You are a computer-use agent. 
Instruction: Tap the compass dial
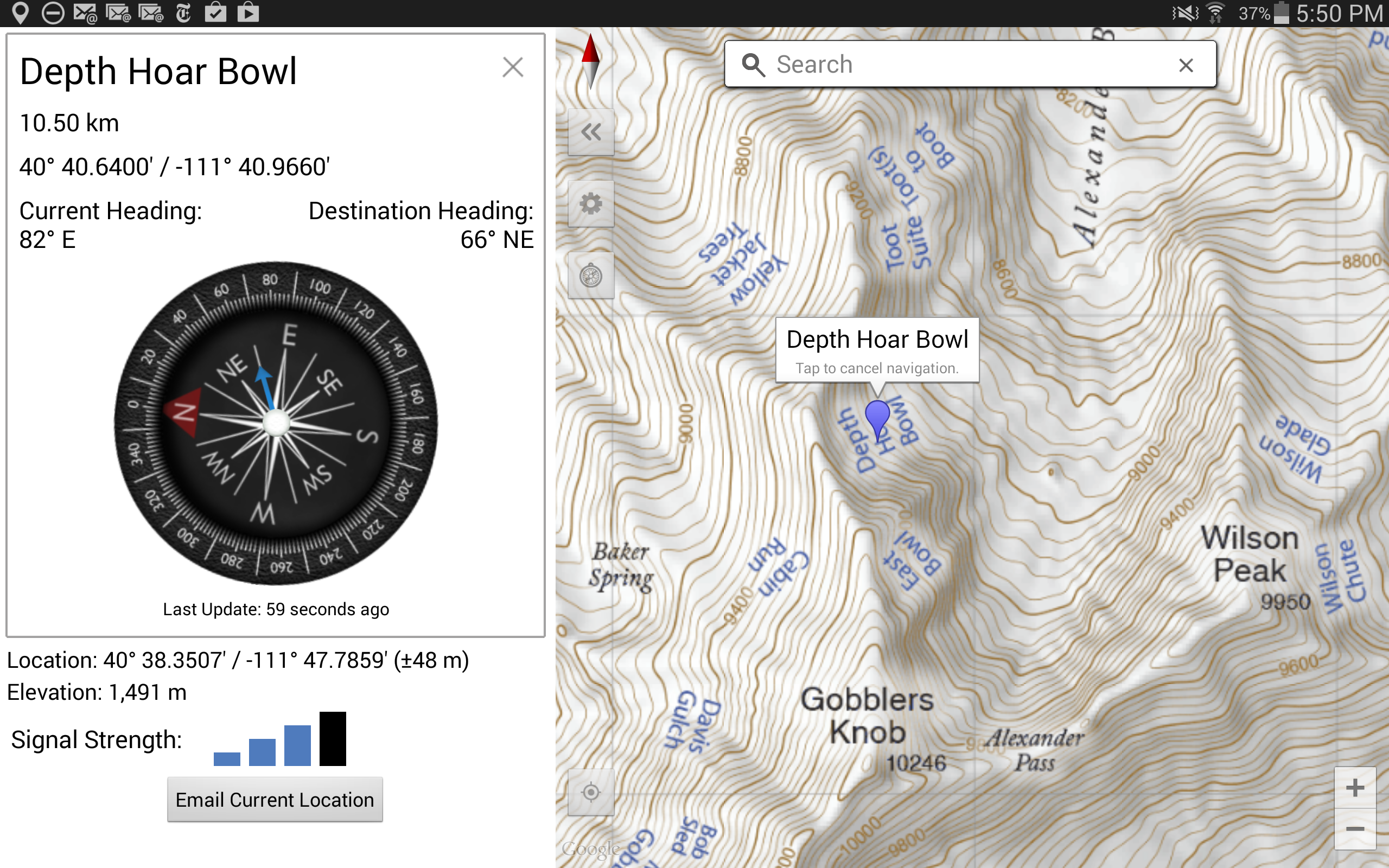(x=276, y=424)
